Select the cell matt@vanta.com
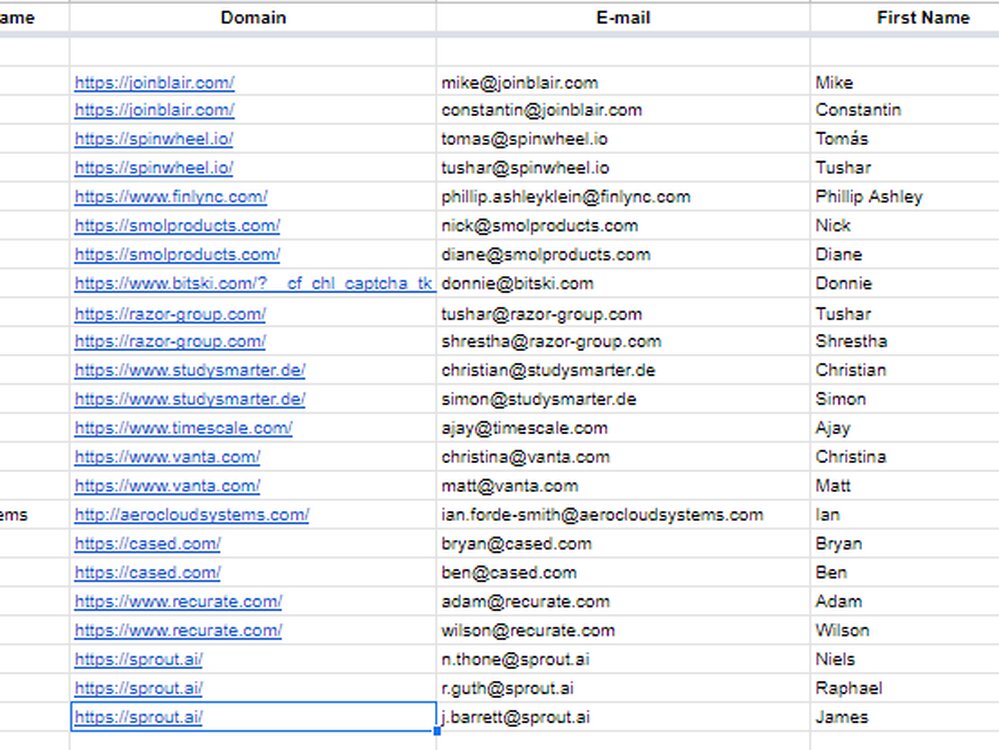 pyautogui.click(x=623, y=486)
